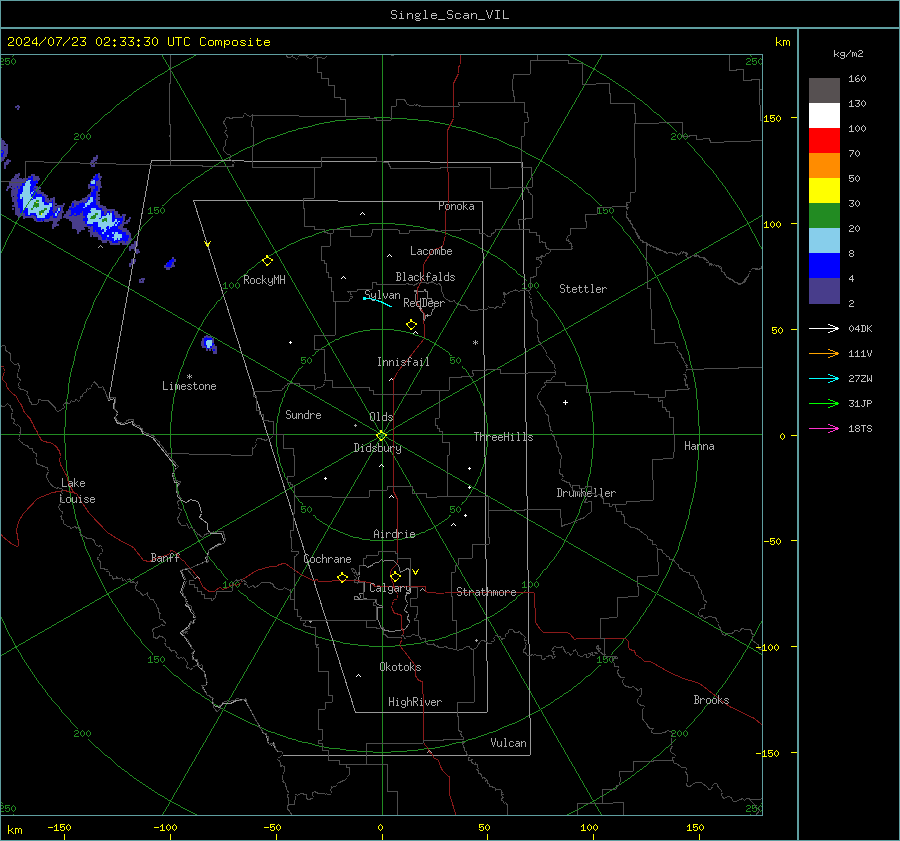
Task: Click the Lake Louise label
Action: click(77, 491)
